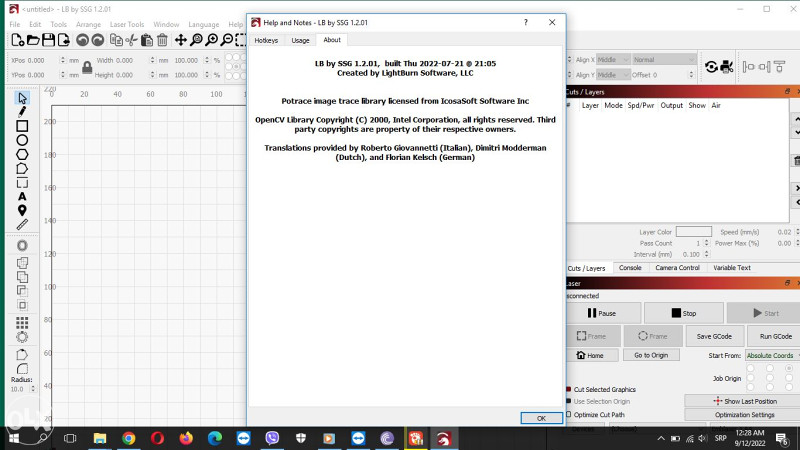
Task: Click the Optimization Settings button
Action: click(x=744, y=415)
